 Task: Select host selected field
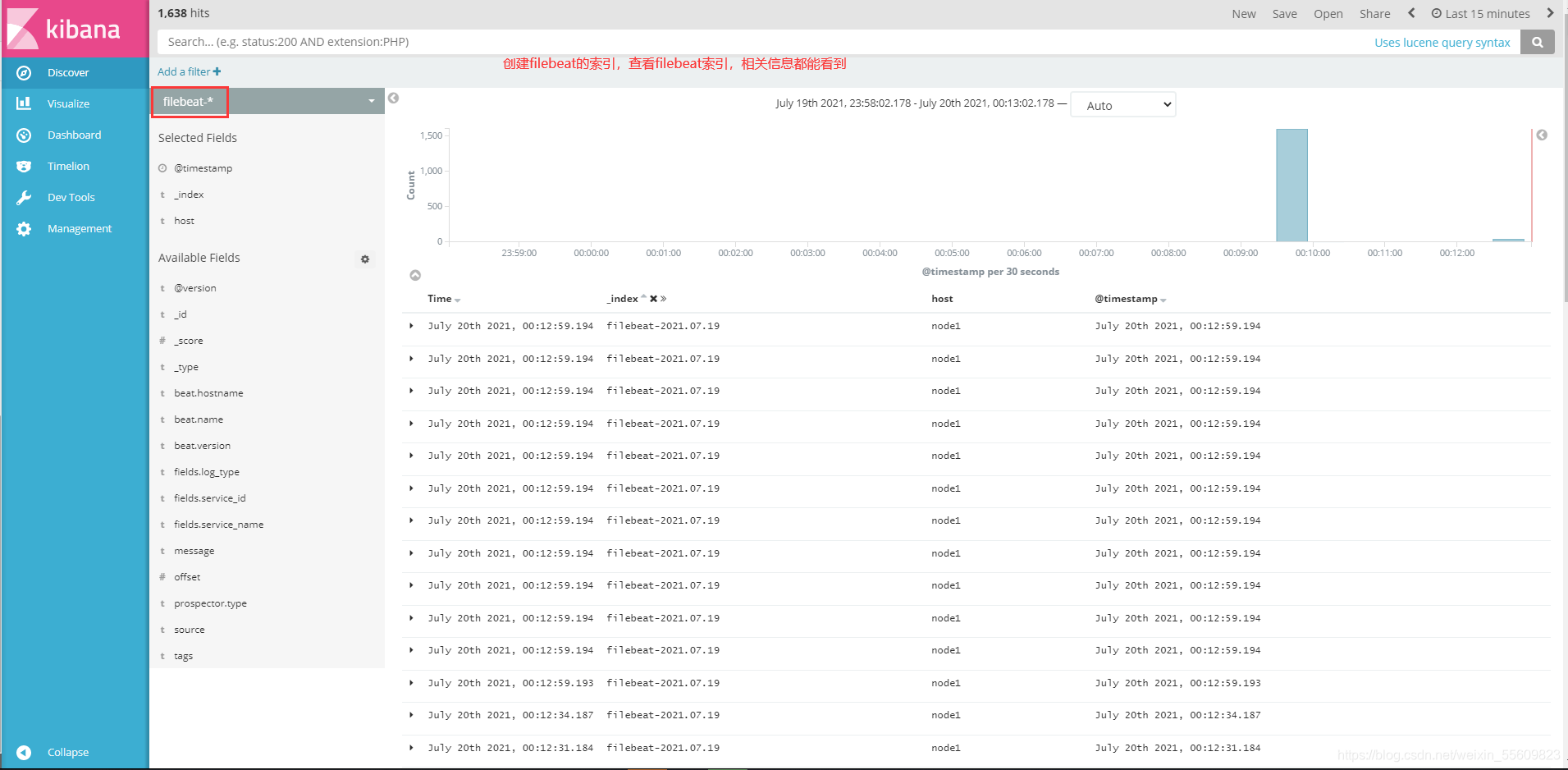click(x=184, y=221)
